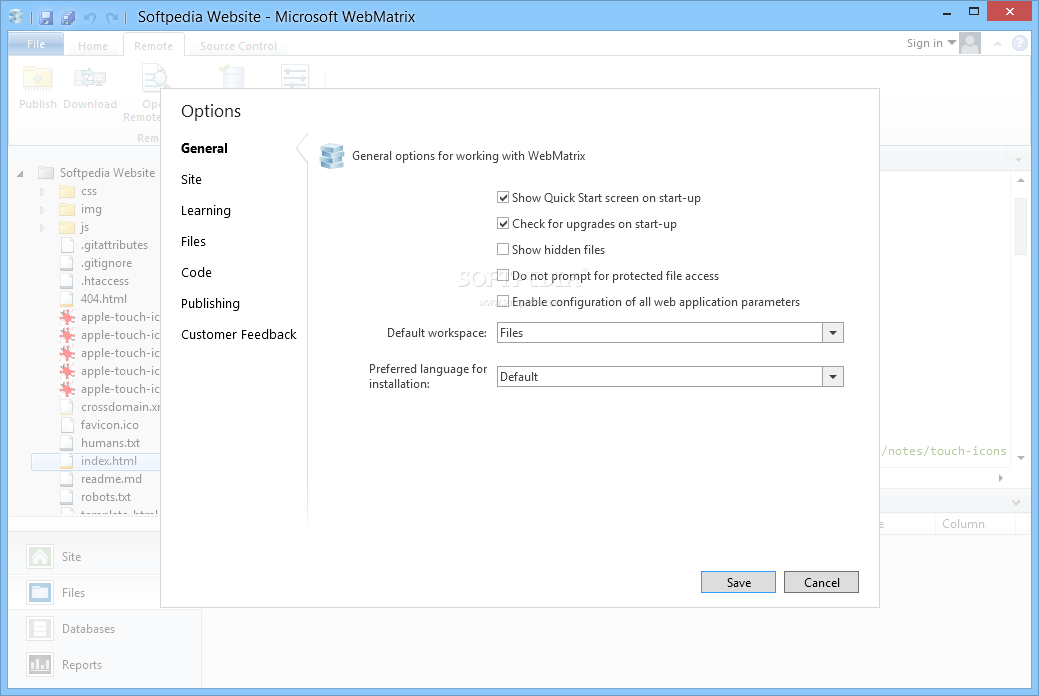Open the File menu tab
1039x696 pixels.
click(36, 44)
